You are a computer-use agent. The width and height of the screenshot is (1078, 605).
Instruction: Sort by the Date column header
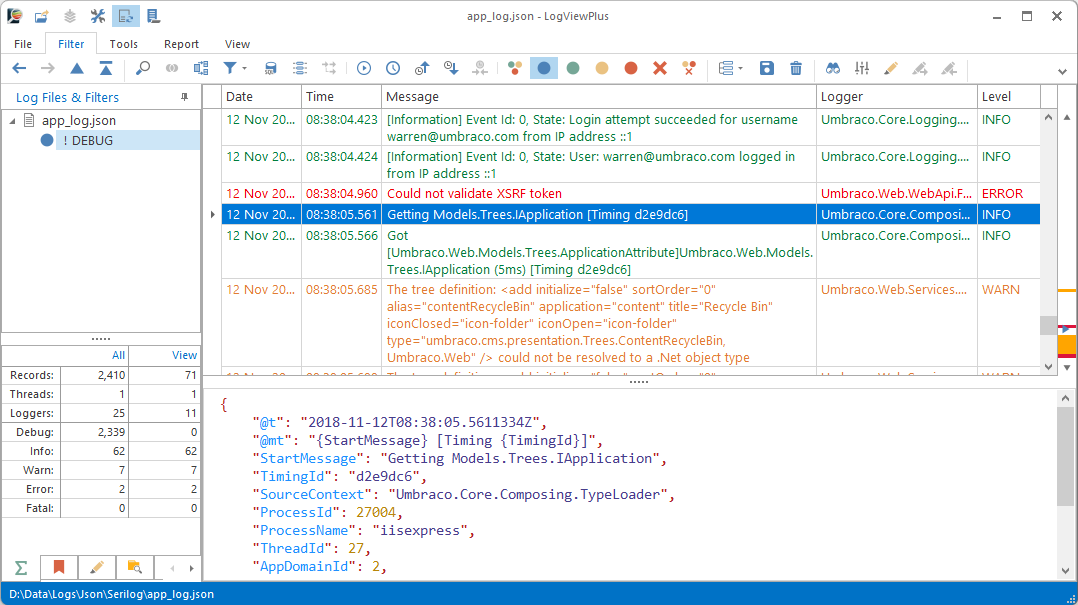point(261,97)
